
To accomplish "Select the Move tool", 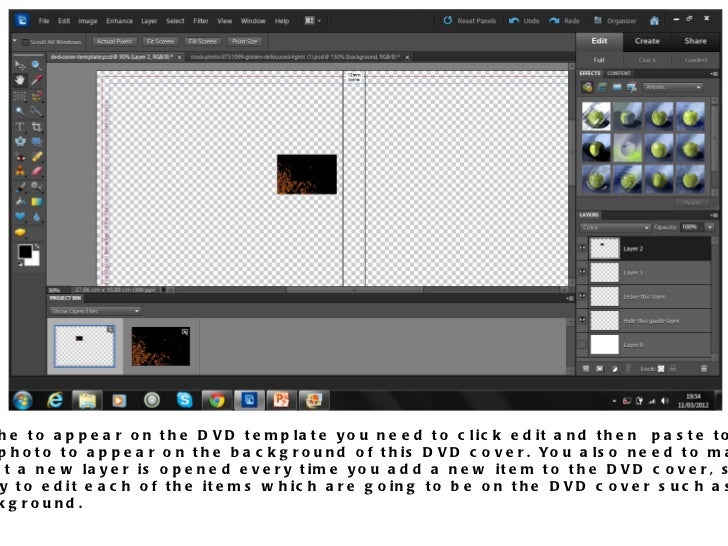I will pos(20,65).
